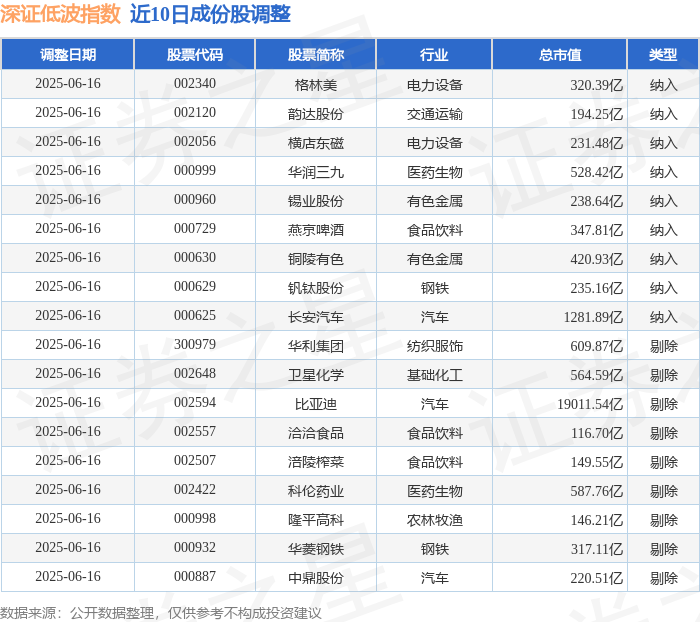Click stock code 000629

click(x=195, y=287)
